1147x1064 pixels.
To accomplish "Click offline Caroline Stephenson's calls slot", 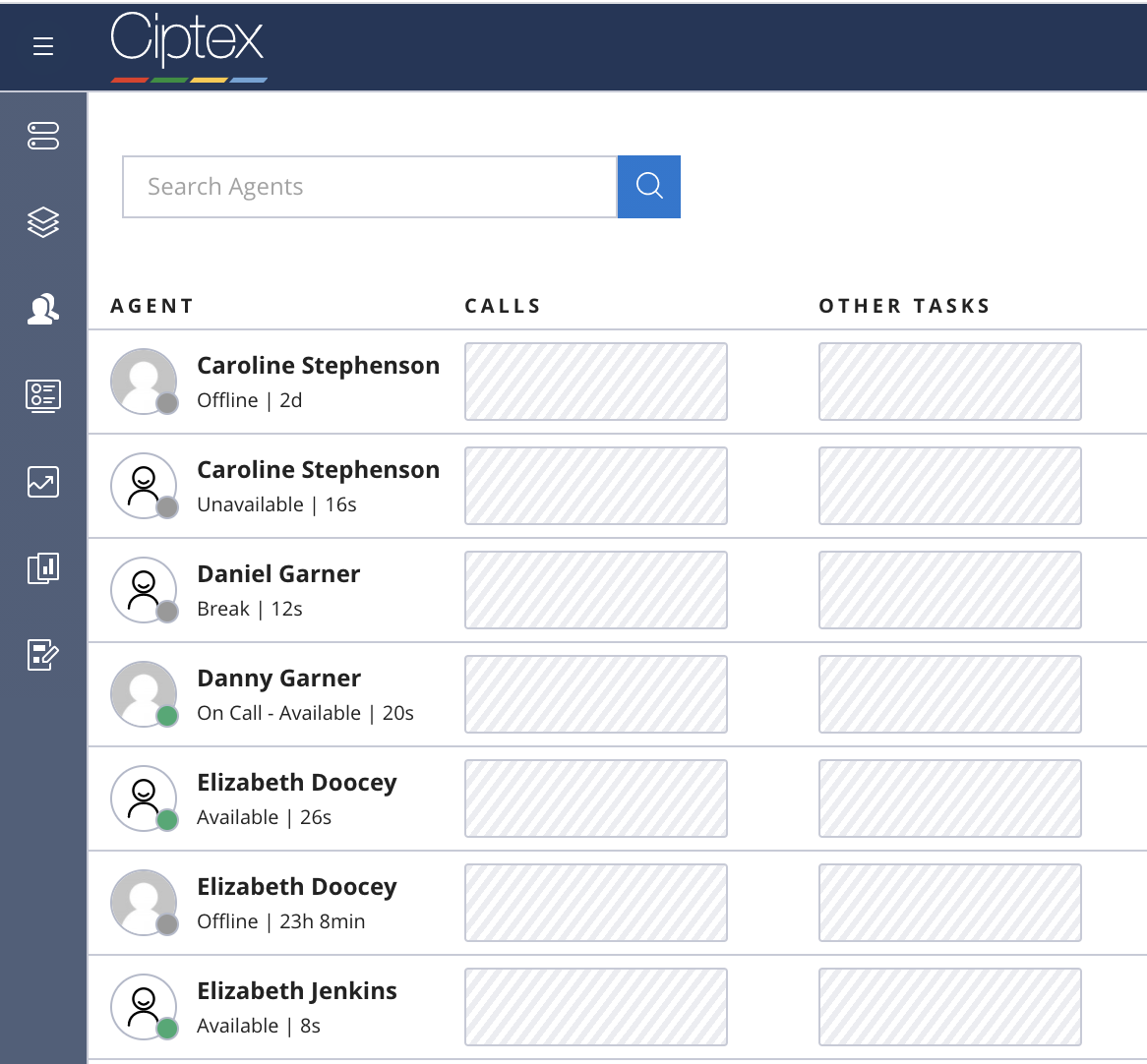I will point(596,382).
